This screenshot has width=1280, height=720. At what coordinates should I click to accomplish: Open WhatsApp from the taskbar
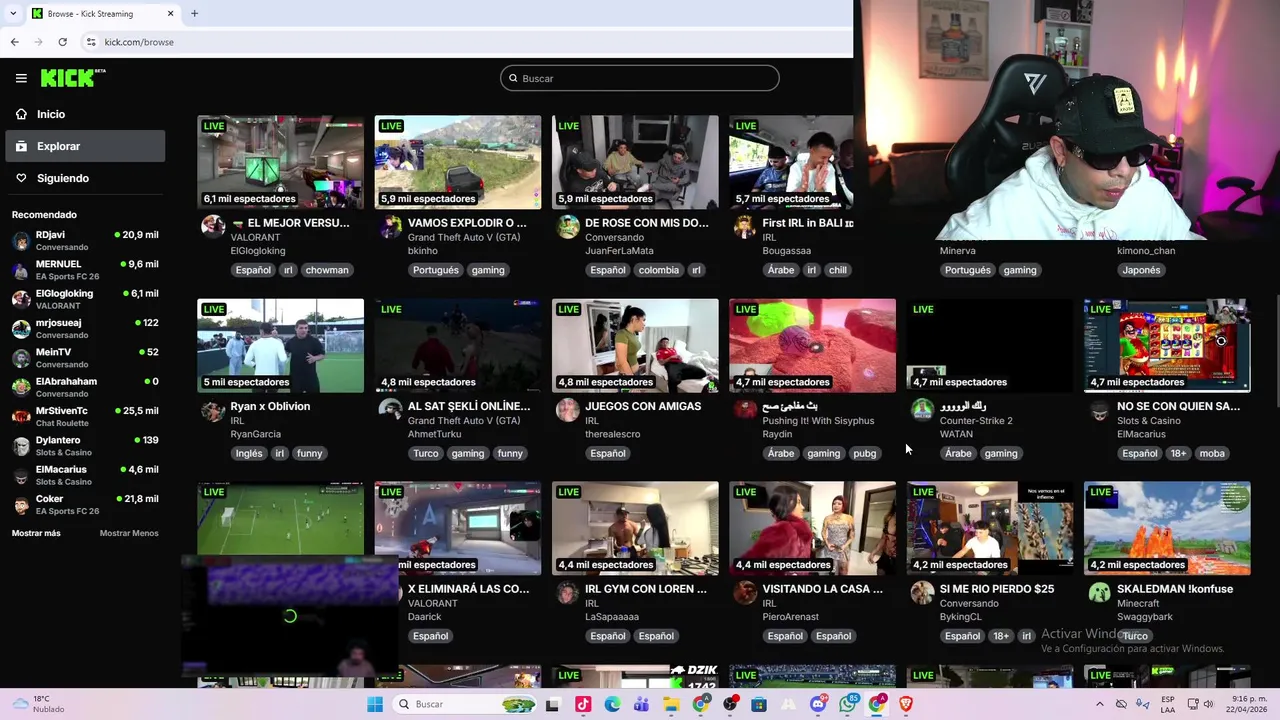tap(848, 704)
